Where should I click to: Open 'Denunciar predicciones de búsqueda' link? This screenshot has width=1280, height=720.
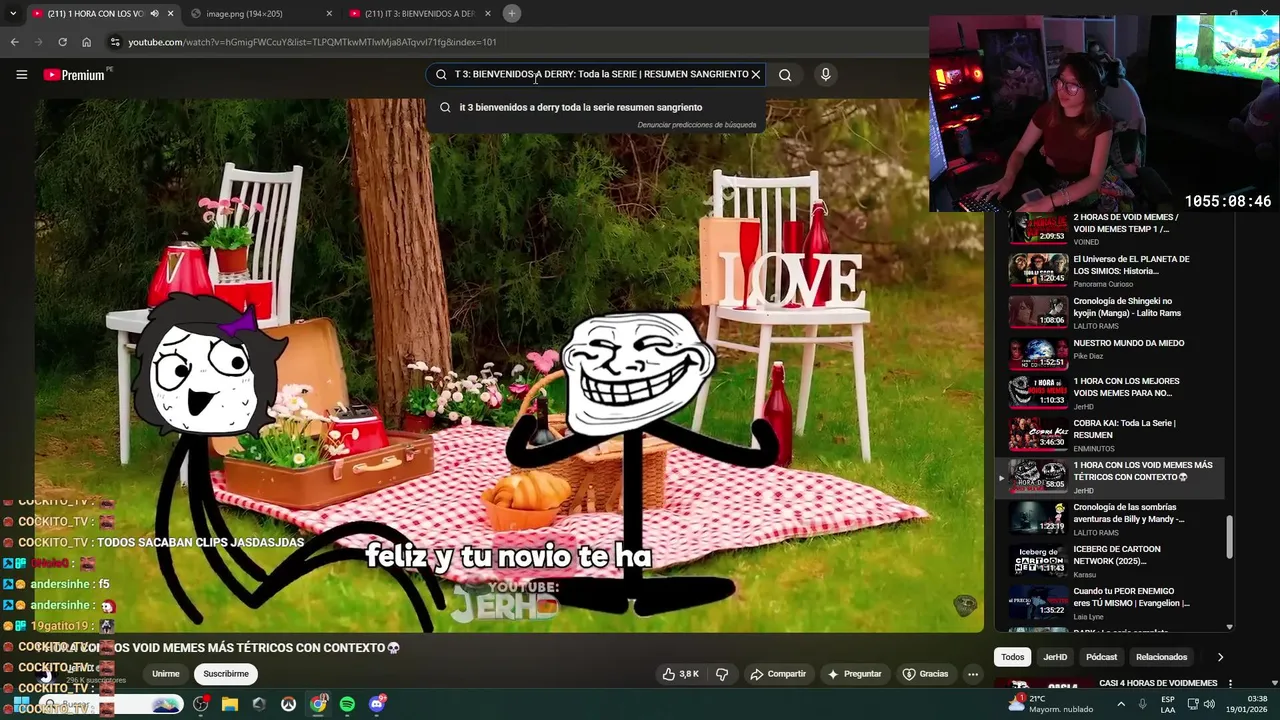[x=696, y=125]
